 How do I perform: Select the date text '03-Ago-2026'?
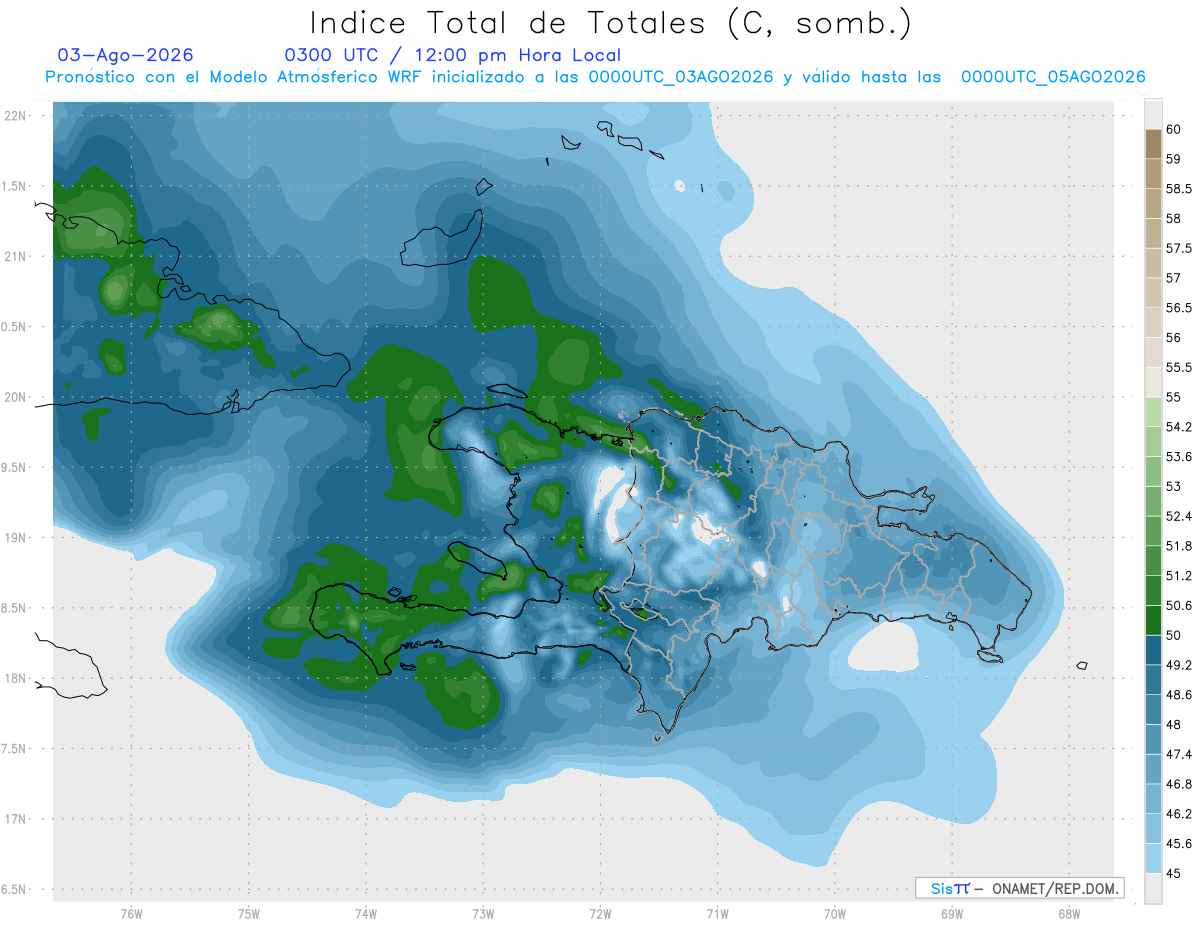coord(126,55)
